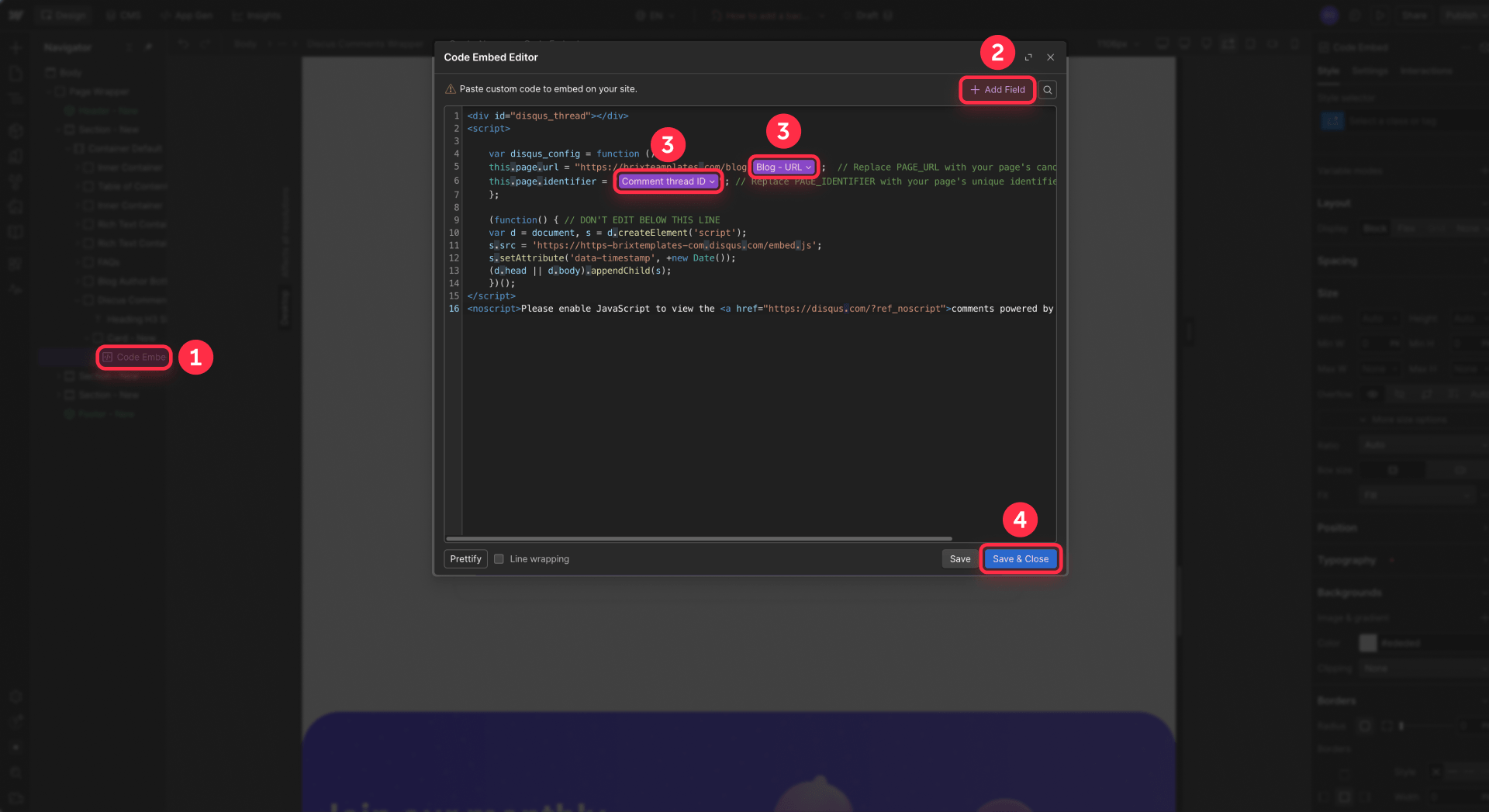This screenshot has height=812, width=1489.
Task: Click the search icon in the Code Embed Editor
Action: [1048, 89]
